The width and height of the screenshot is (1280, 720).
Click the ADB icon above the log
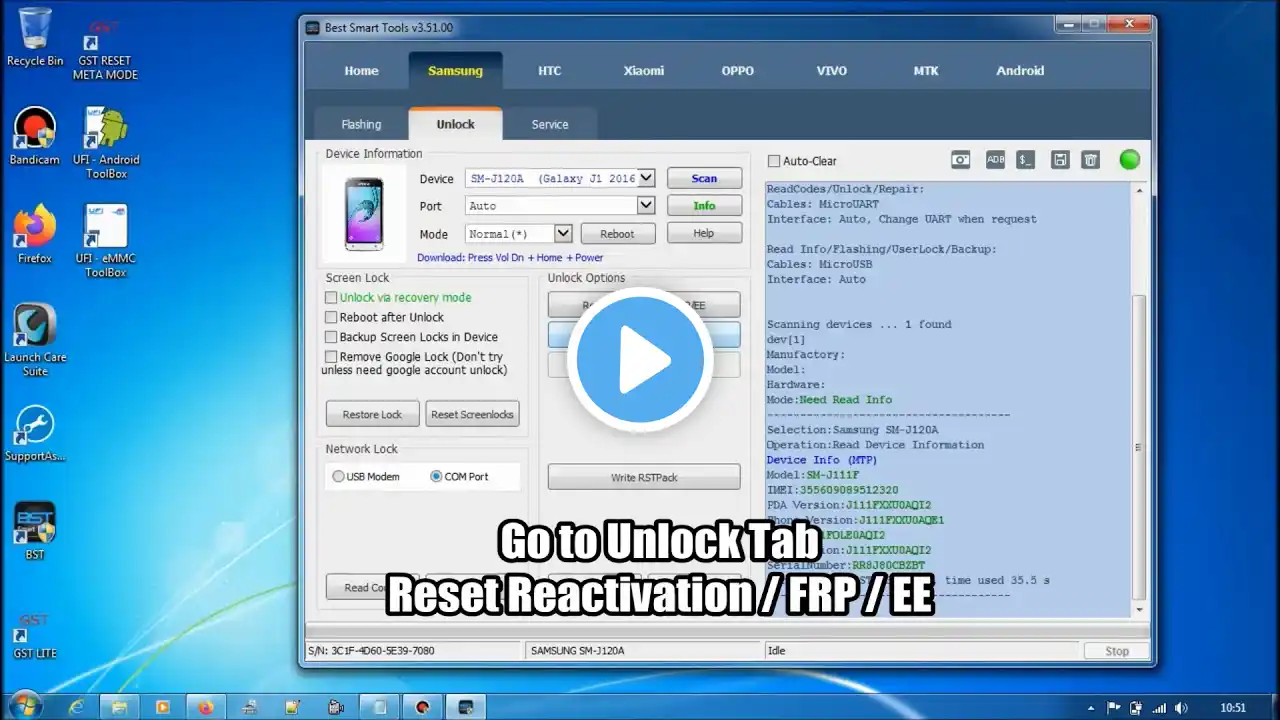(x=995, y=160)
